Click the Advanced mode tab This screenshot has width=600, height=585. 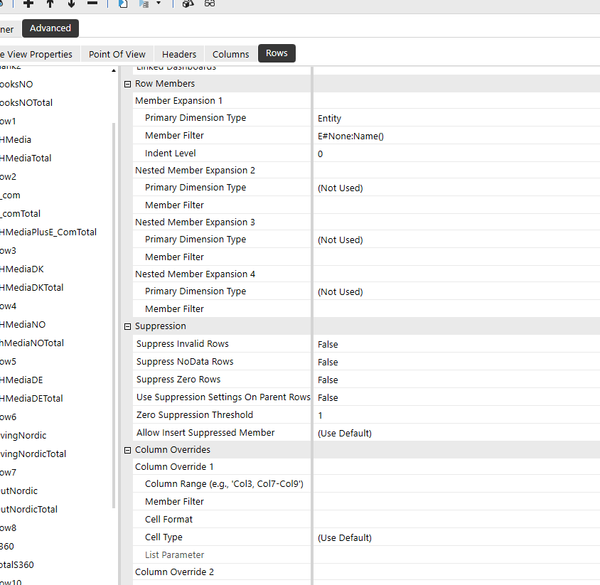(x=50, y=28)
